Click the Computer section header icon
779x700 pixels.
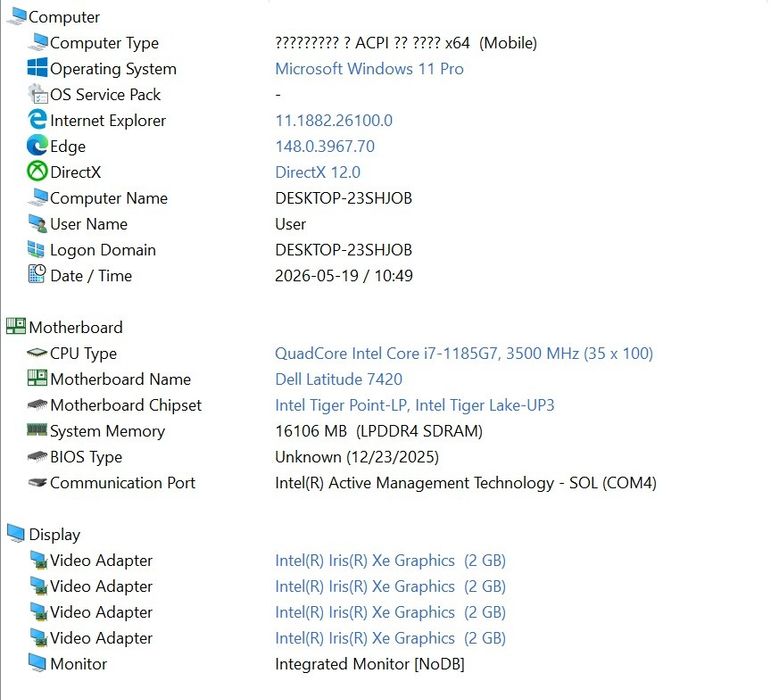(16, 16)
